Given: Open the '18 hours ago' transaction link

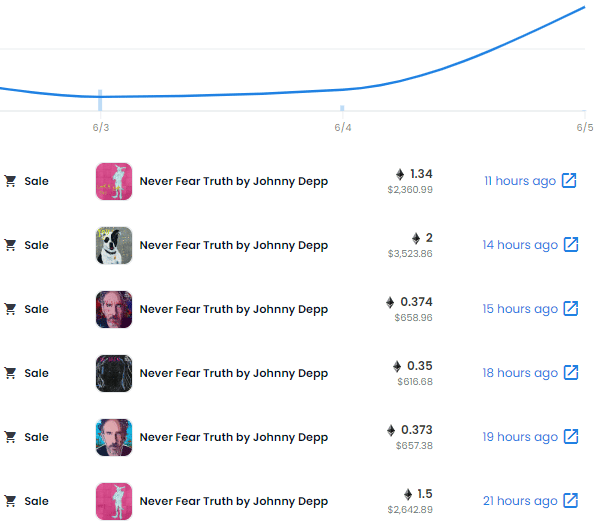Looking at the screenshot, I should point(520,373).
